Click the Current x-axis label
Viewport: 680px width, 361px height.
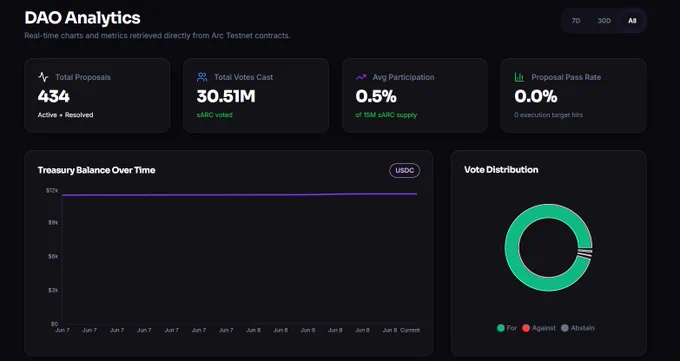[x=410, y=330]
